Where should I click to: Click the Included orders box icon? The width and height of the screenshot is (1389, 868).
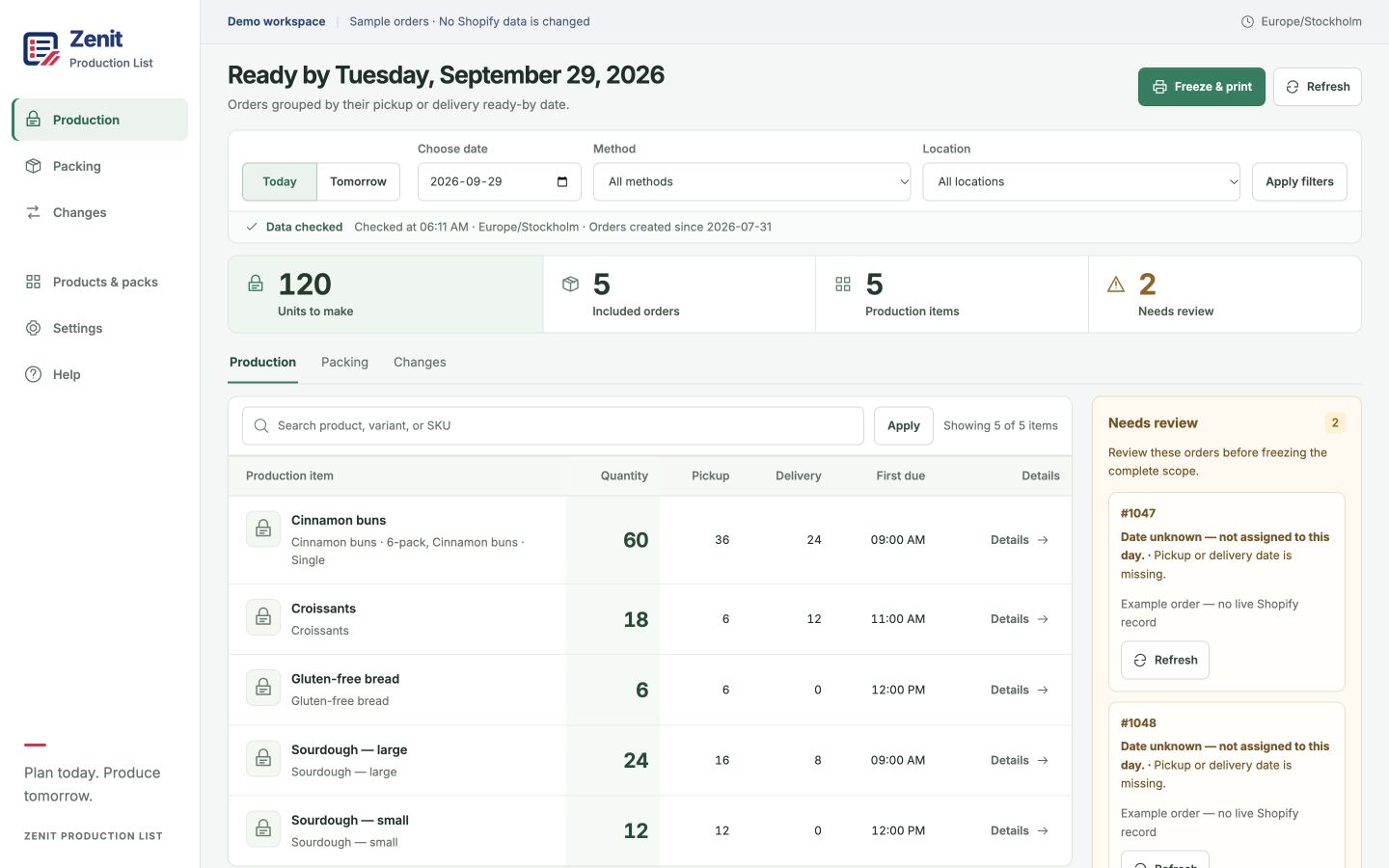[x=570, y=284]
